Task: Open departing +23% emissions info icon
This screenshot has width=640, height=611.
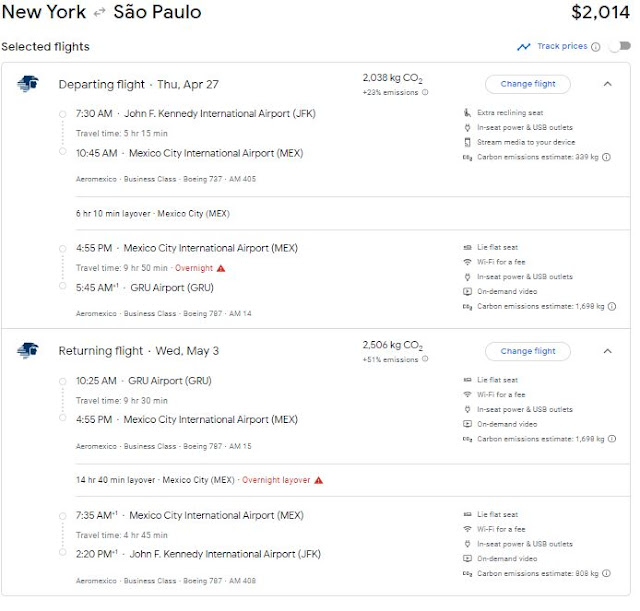Action: [425, 92]
